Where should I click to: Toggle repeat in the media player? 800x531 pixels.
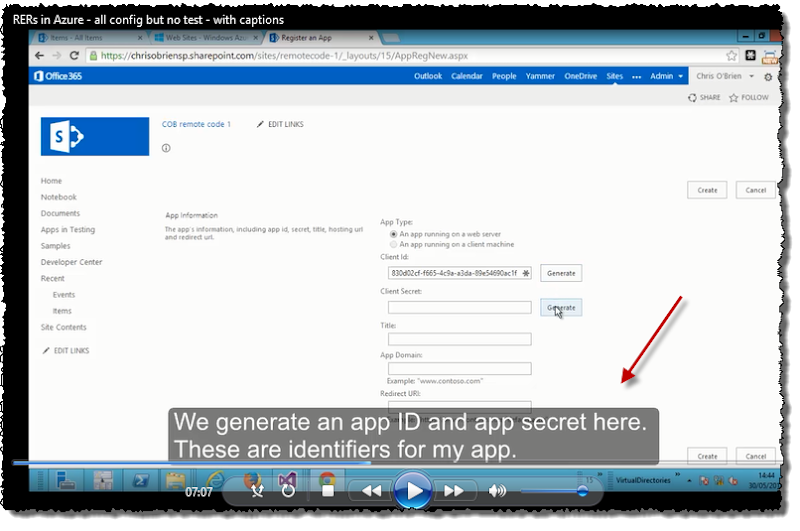click(288, 490)
